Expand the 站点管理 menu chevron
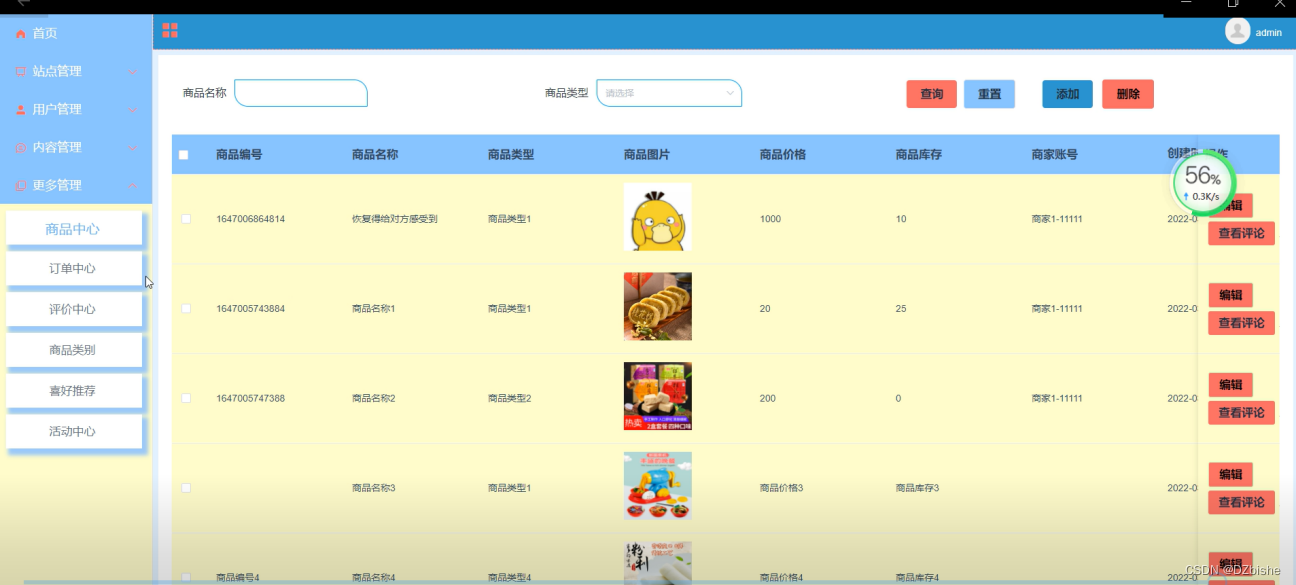The image size is (1296, 585). point(132,72)
